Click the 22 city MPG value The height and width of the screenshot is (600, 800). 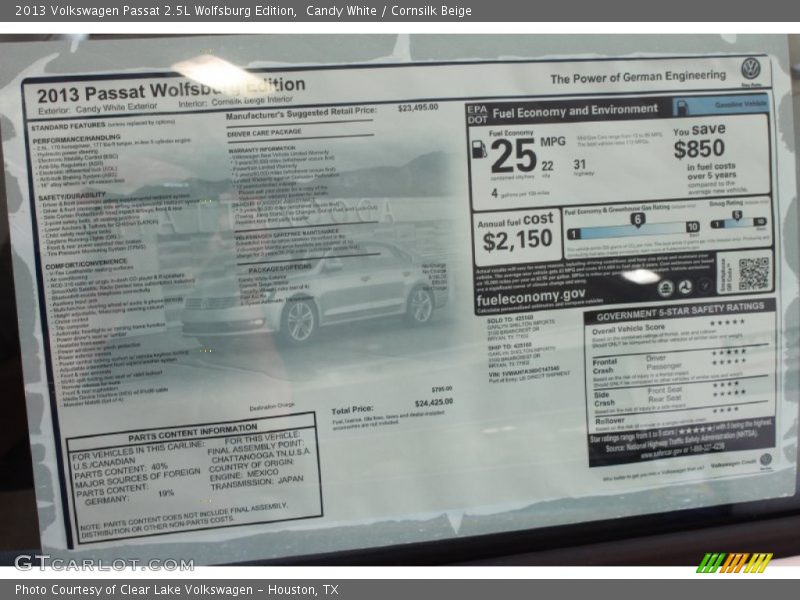point(547,166)
